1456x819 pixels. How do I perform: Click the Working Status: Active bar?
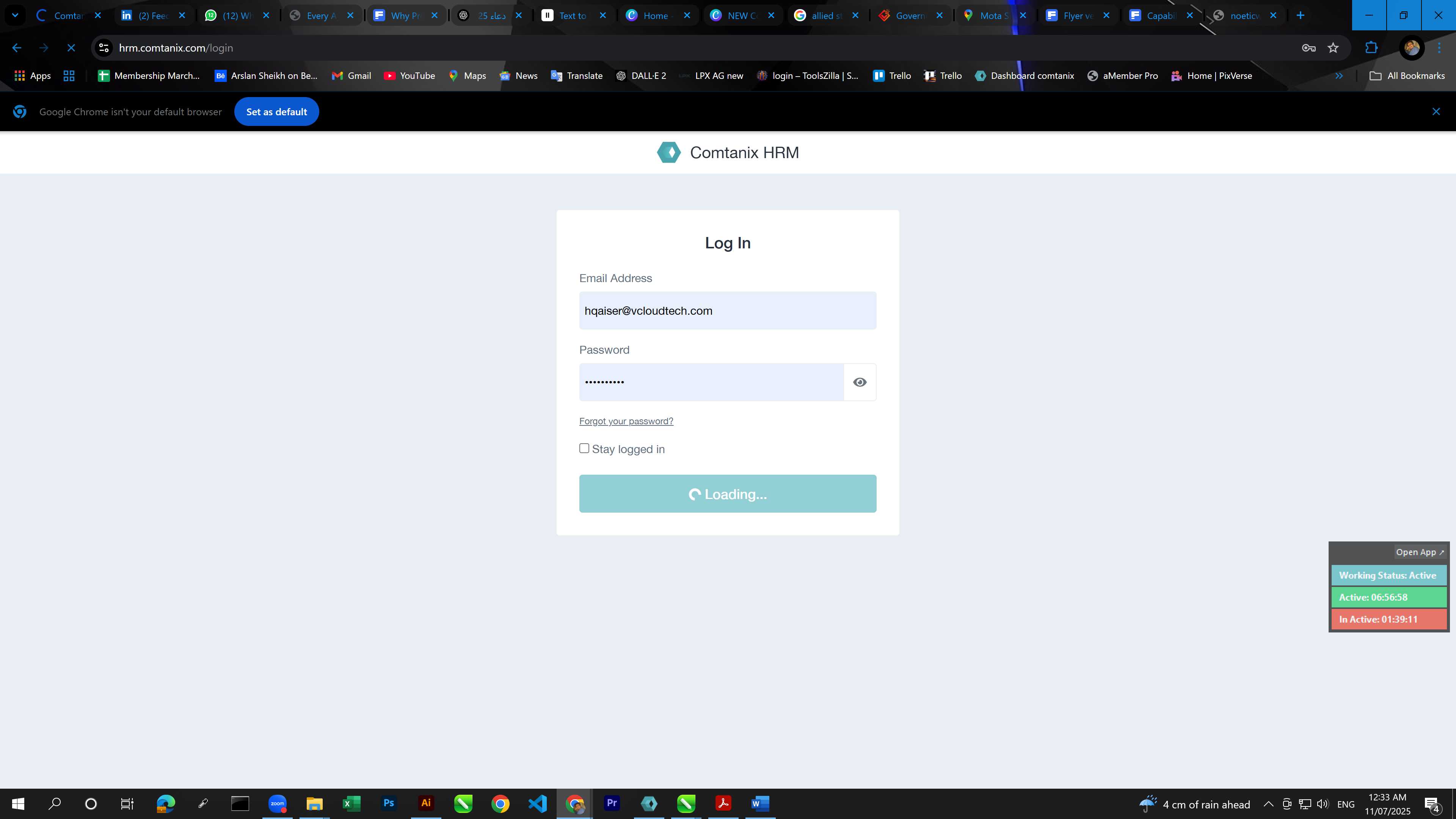(1389, 576)
